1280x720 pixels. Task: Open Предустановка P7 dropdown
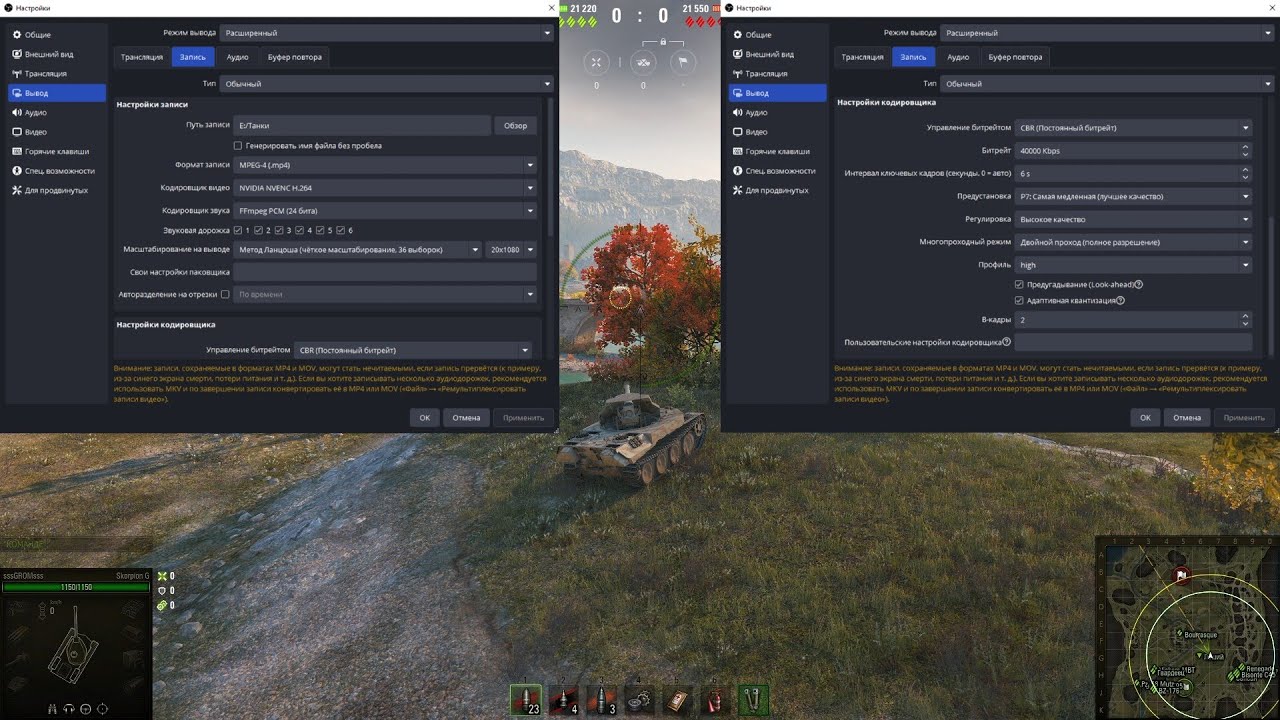(1134, 197)
